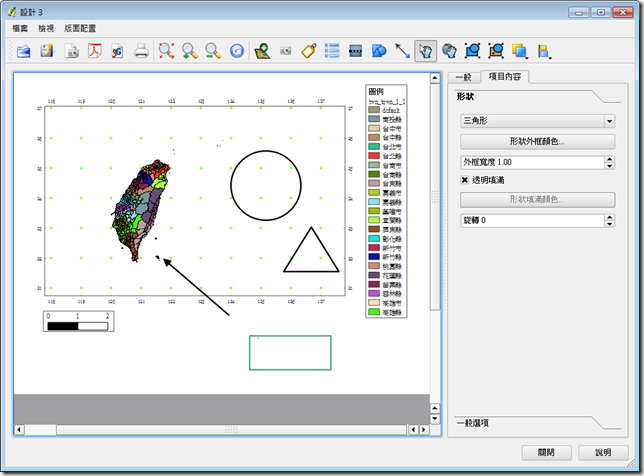The height and width of the screenshot is (476, 644).
Task: Click the vertical scrollbar's down arrow
Action: pos(435,419)
